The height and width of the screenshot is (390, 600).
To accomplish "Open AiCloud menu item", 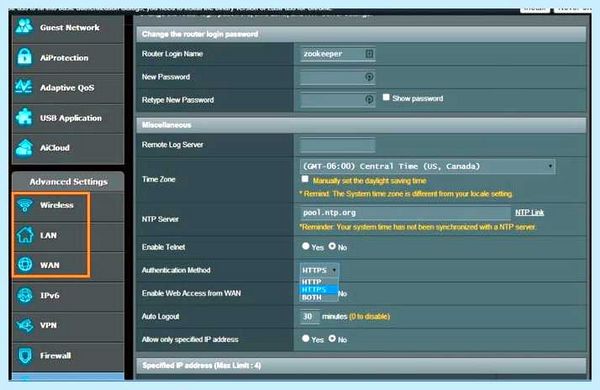I will click(68, 148).
